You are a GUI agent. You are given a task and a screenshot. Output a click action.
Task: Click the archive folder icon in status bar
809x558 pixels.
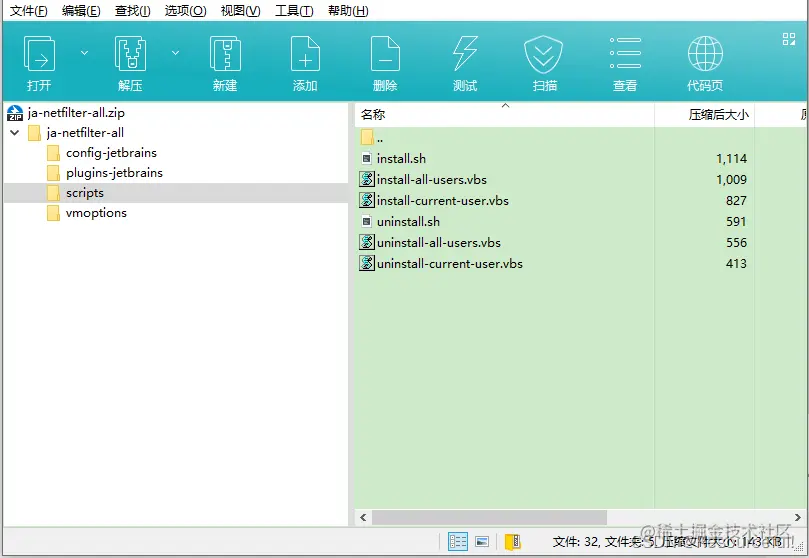coord(512,541)
